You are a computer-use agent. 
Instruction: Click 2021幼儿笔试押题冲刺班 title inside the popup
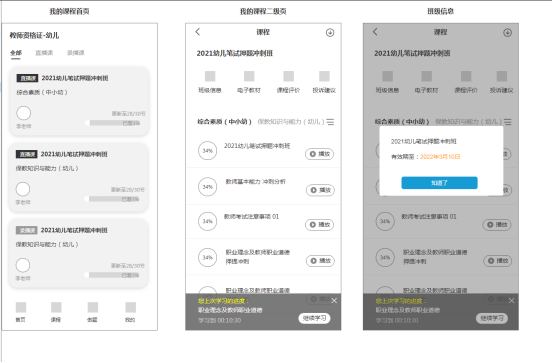pos(424,141)
